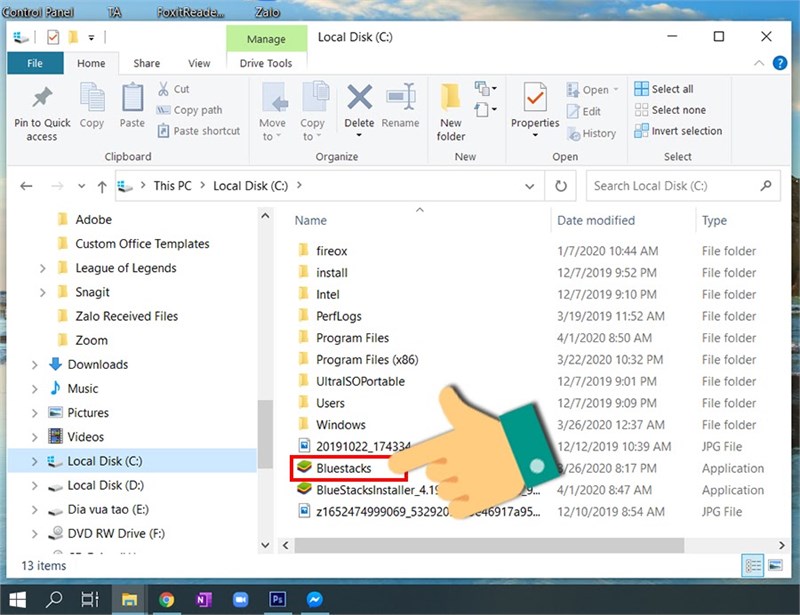This screenshot has width=800, height=615.
Task: Switch to large icons view
Action: (x=776, y=566)
